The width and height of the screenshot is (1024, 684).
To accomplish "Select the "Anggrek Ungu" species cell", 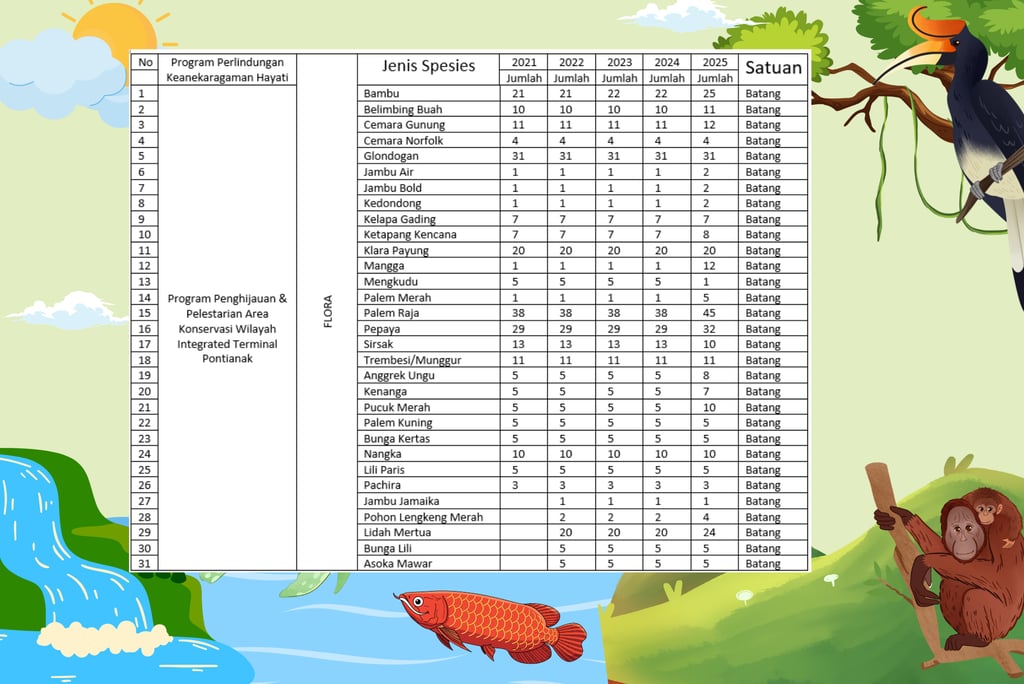I will point(428,376).
